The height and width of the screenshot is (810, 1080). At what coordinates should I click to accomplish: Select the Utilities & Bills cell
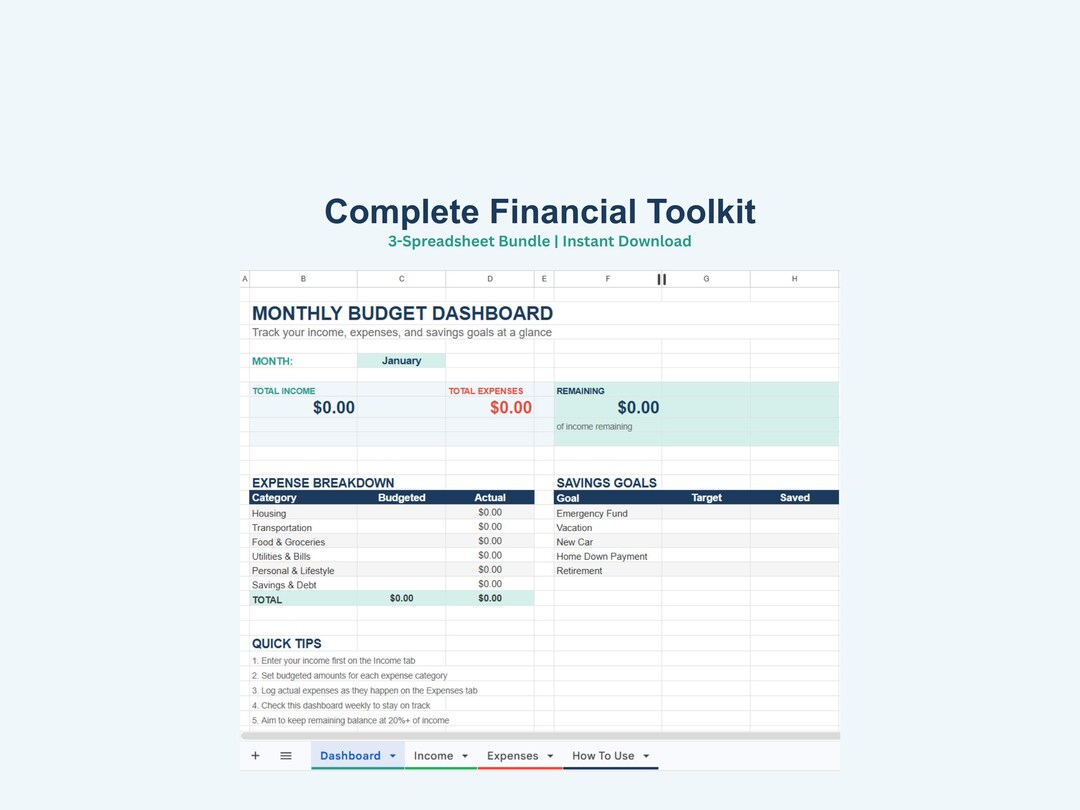[x=303, y=557]
